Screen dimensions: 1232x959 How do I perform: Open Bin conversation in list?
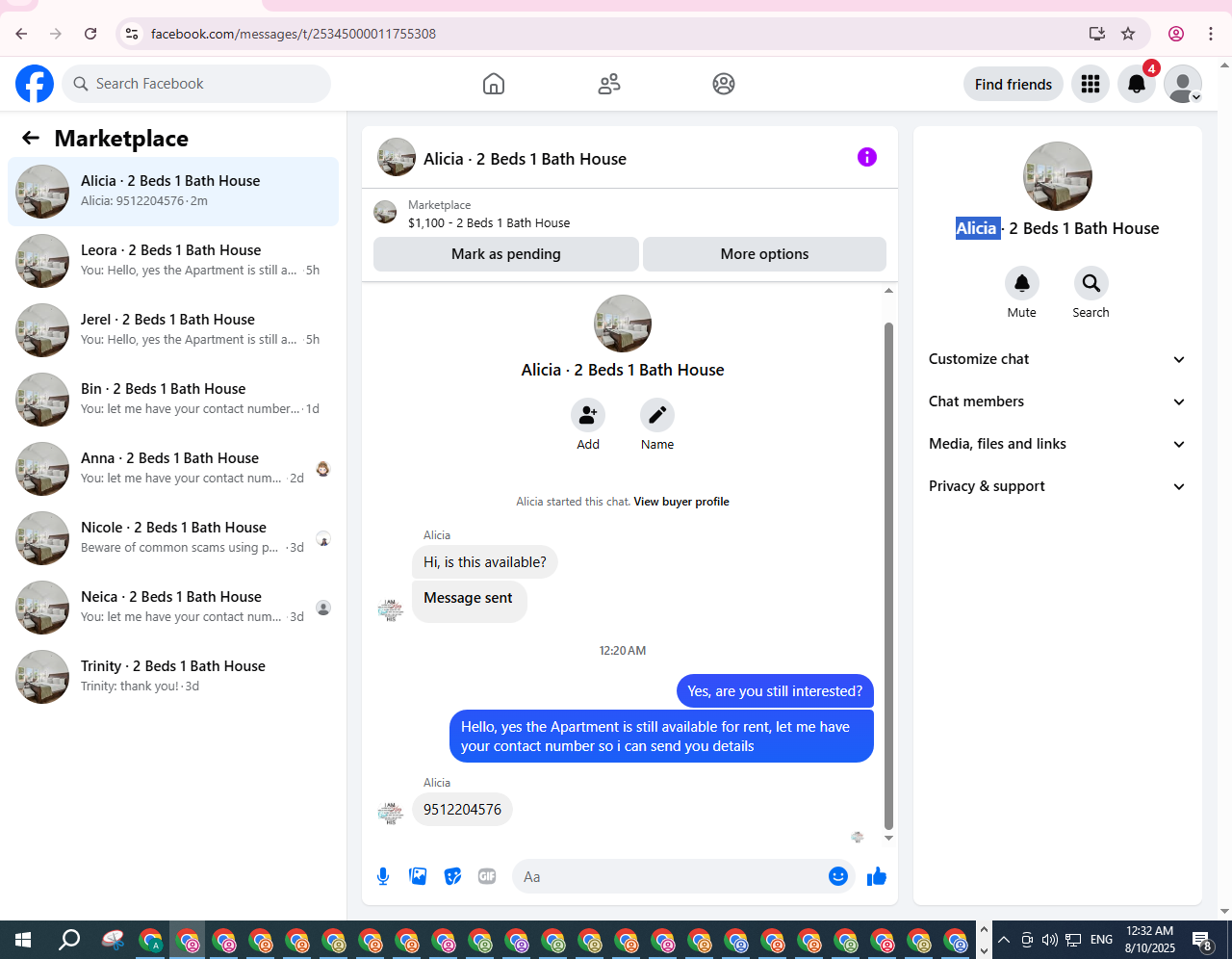point(173,400)
